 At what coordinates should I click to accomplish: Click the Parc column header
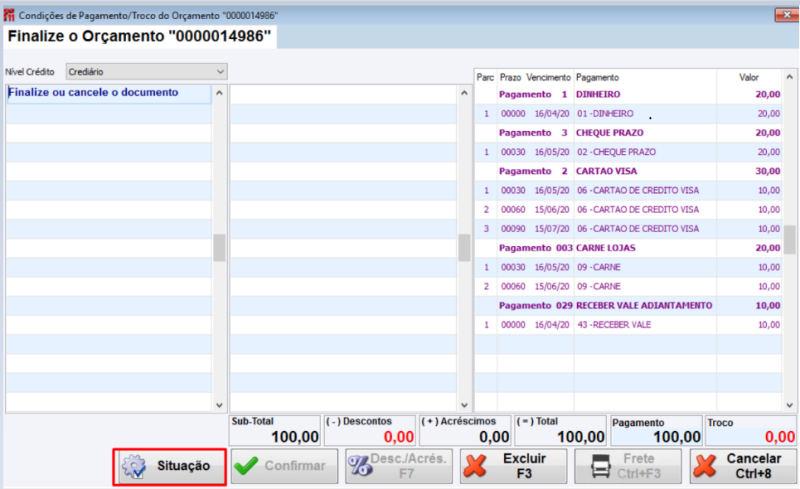coord(485,77)
